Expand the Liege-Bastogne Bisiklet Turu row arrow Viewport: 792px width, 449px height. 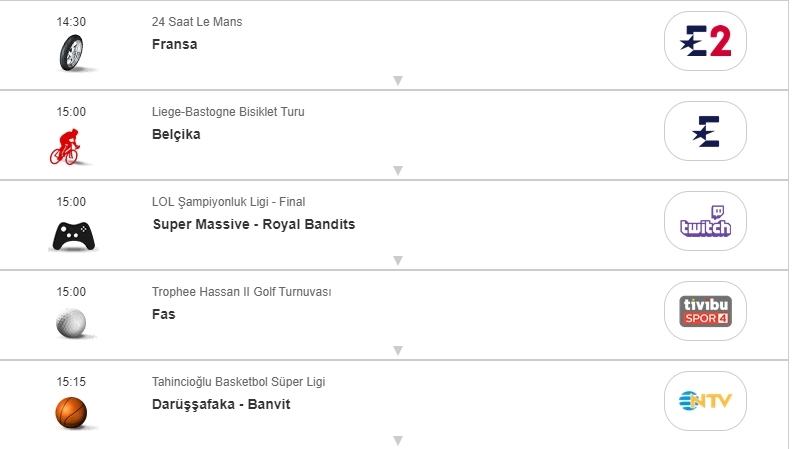pos(397,171)
